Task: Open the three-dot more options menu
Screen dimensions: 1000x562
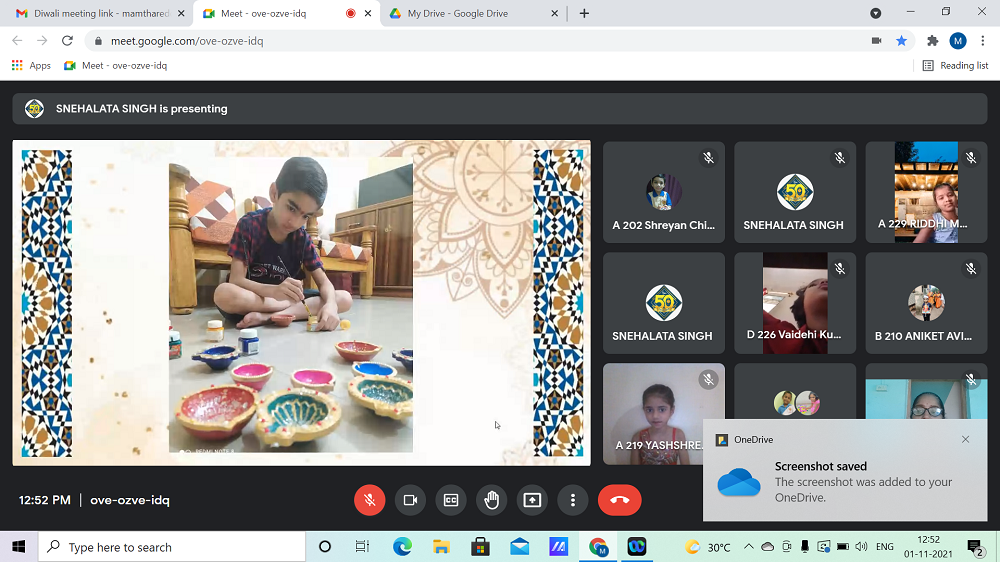Action: tap(573, 500)
